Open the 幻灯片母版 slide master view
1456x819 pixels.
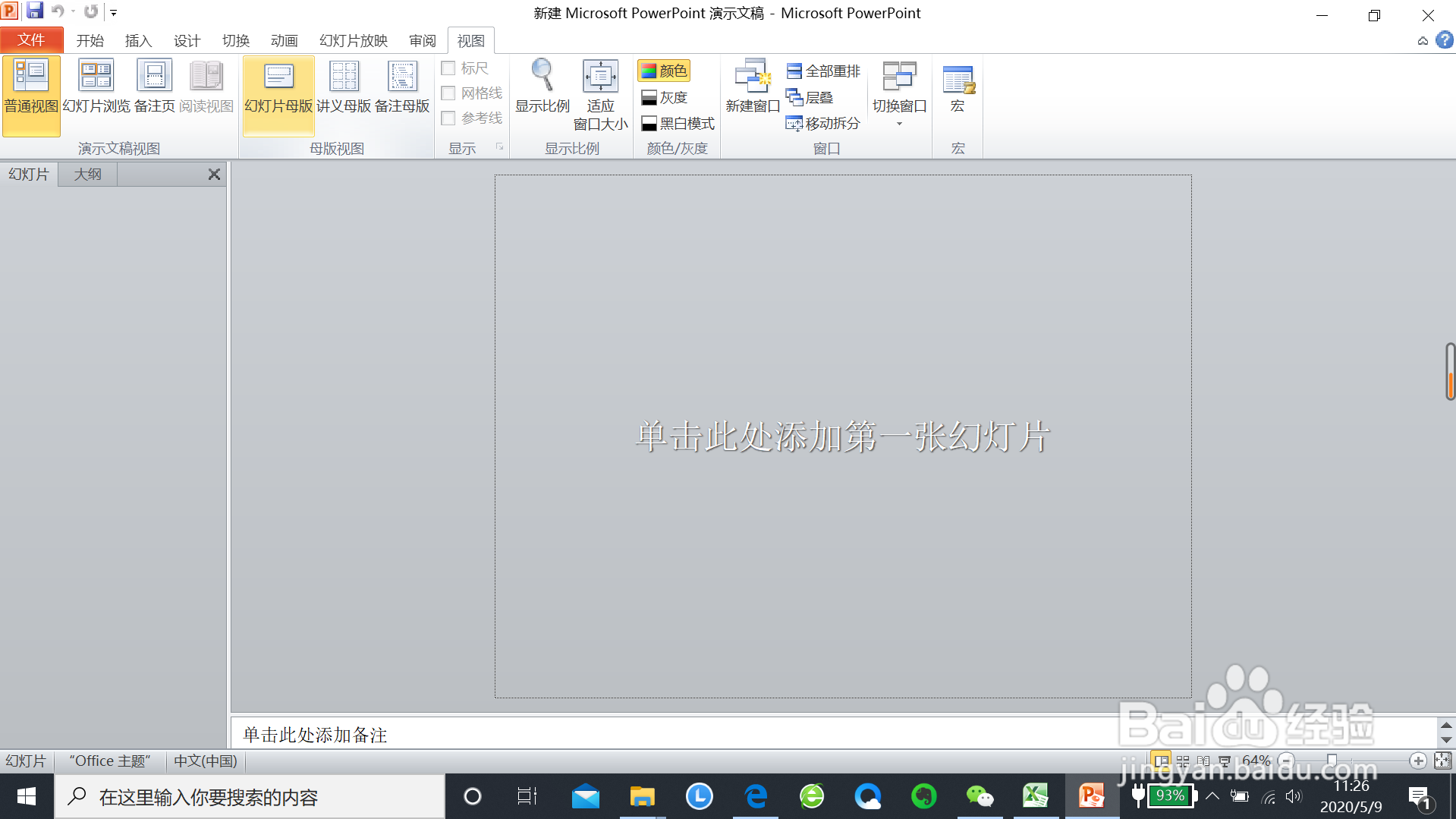(x=278, y=95)
